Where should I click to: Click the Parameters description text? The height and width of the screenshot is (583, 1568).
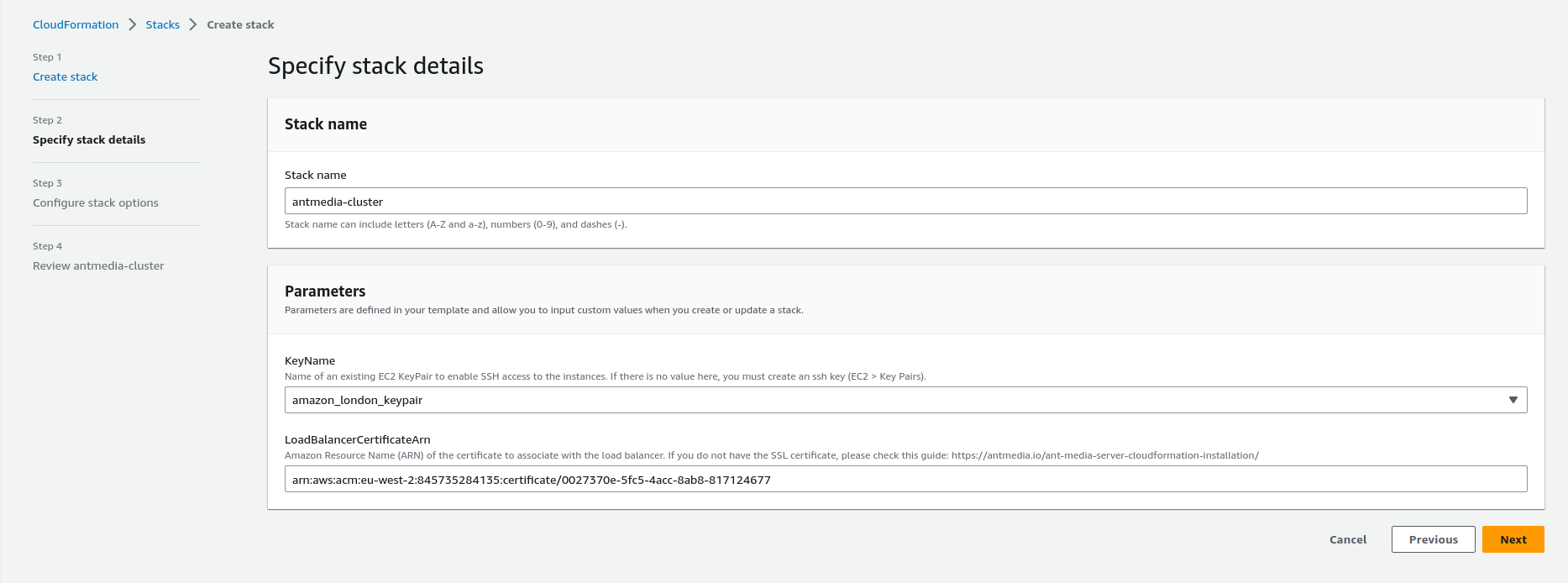544,310
